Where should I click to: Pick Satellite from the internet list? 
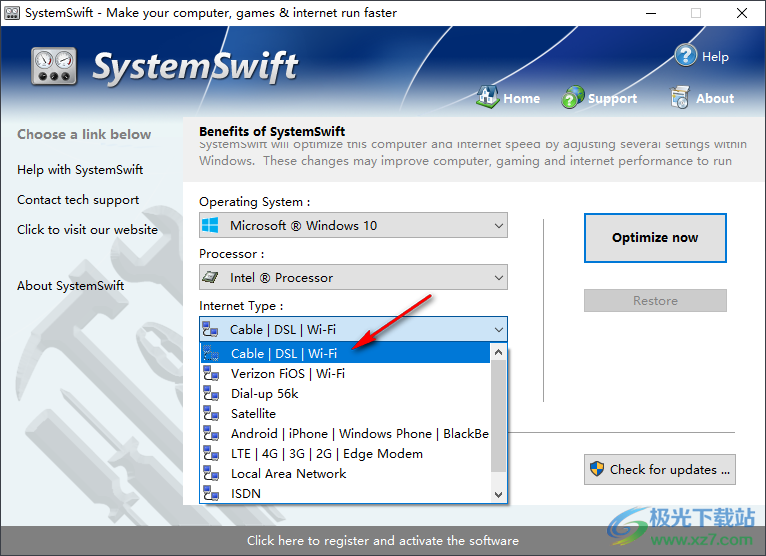point(345,413)
